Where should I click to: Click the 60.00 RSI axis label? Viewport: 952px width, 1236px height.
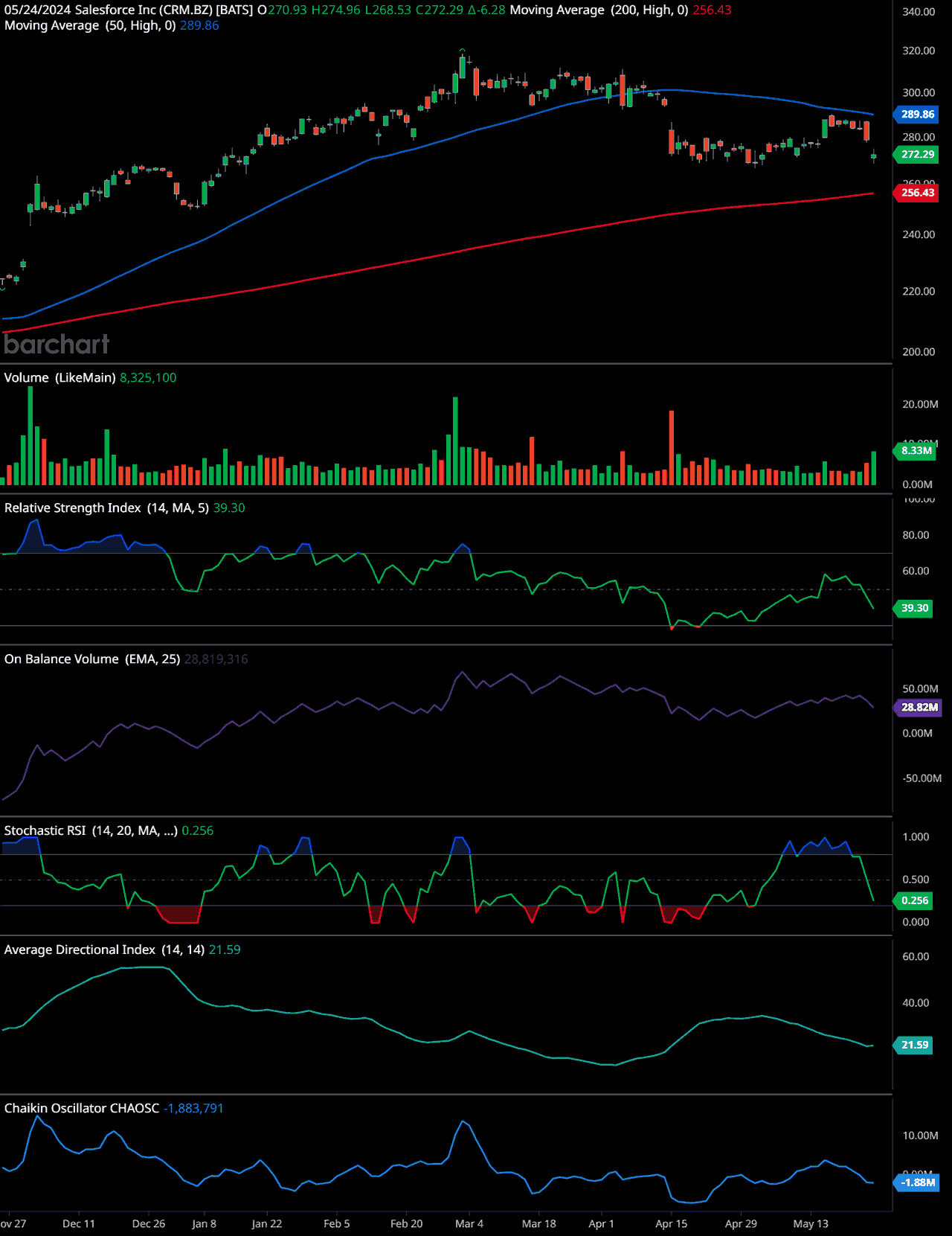tap(916, 571)
